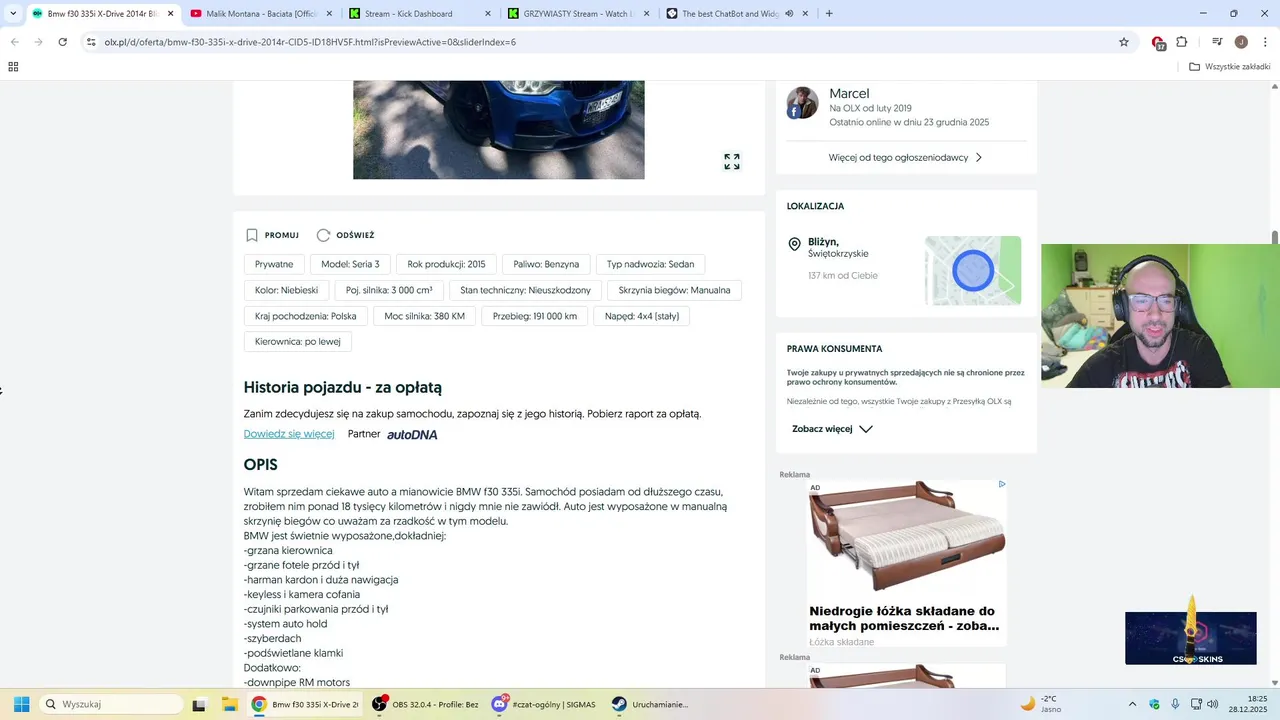
Task: Click Skrzynia biegów: Manualna tag
Action: 674,290
